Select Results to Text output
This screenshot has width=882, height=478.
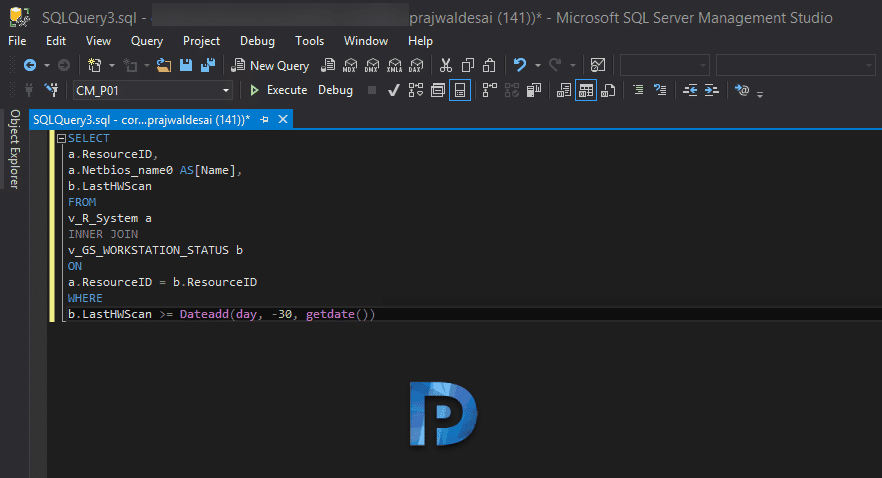click(x=564, y=90)
